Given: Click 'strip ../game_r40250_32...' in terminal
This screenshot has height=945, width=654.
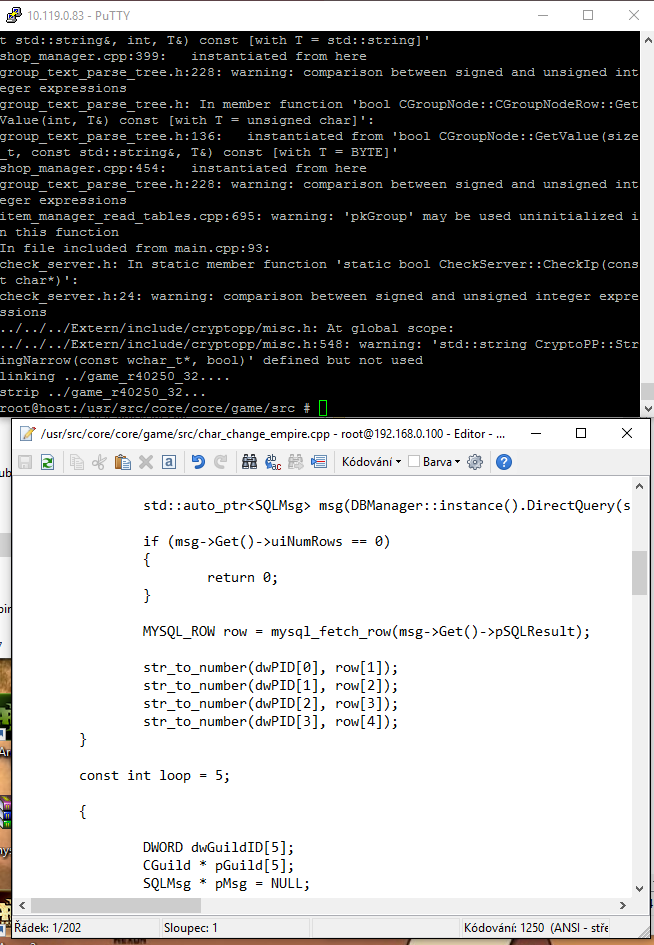Looking at the screenshot, I should (x=102, y=392).
